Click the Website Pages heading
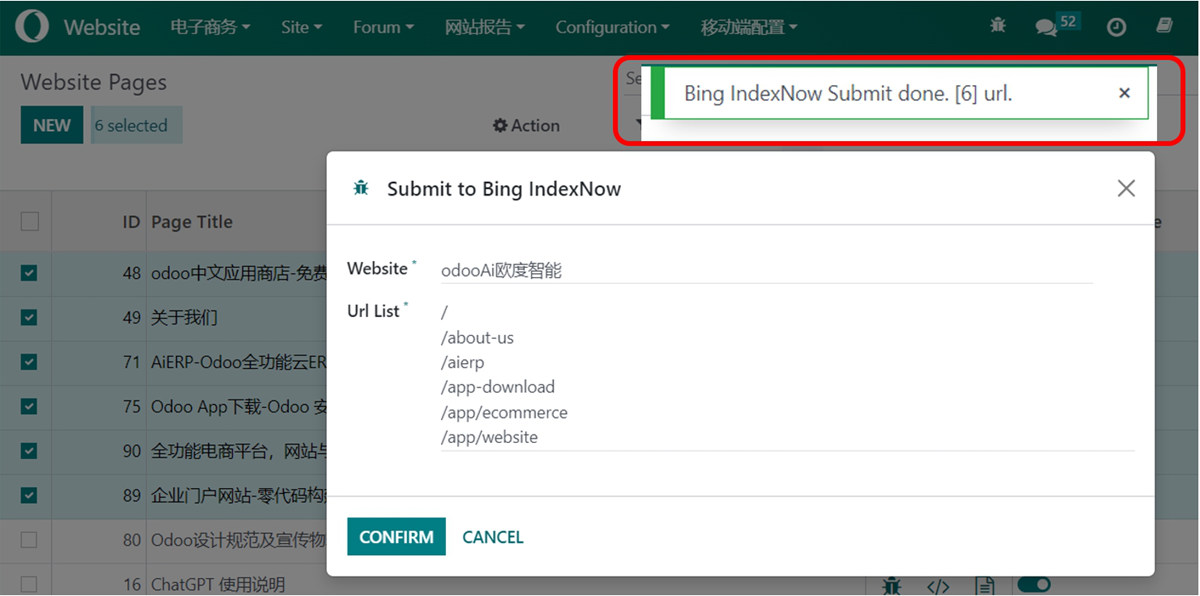1200x596 pixels. 94,83
